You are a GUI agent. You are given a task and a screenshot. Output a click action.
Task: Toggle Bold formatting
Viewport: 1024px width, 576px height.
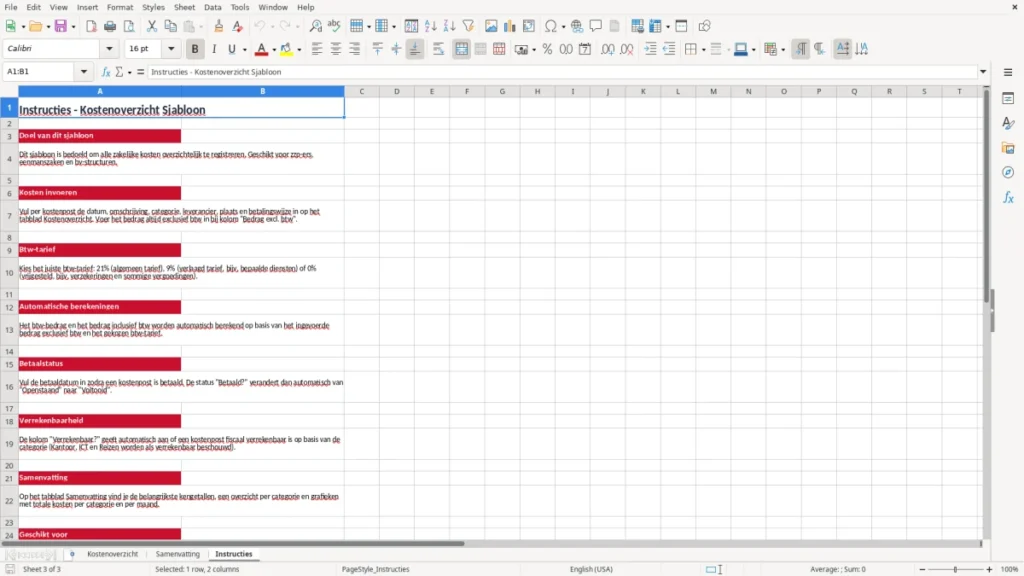point(195,49)
